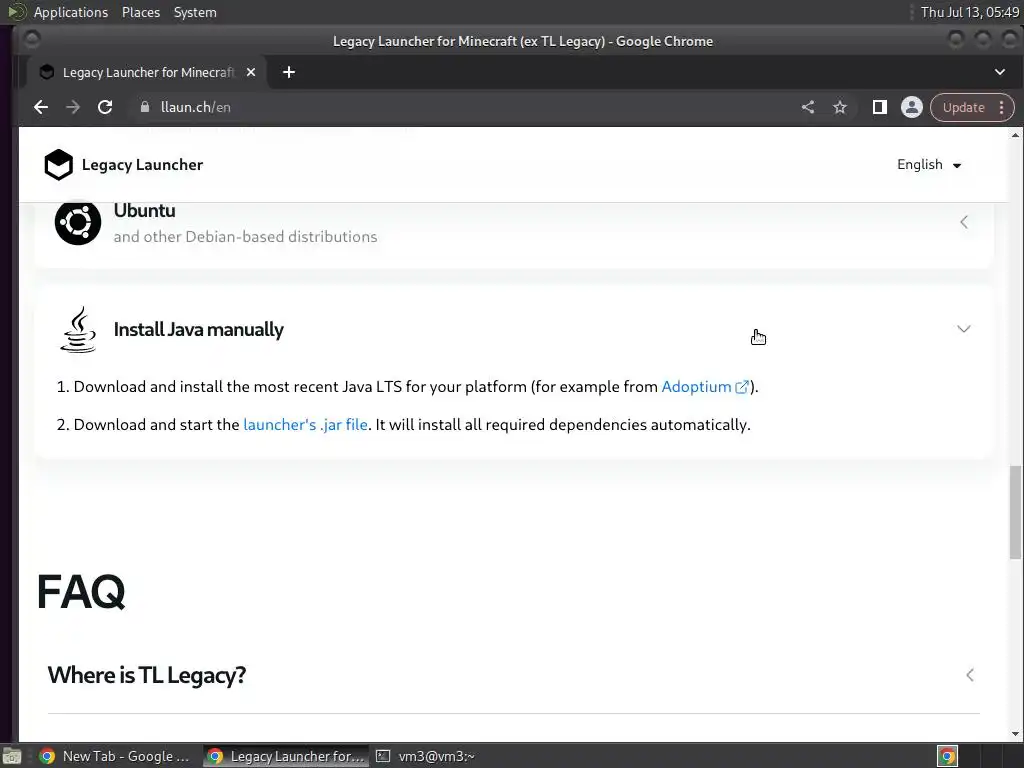Click the window menu button in title bar
The height and width of the screenshot is (768, 1024).
pyautogui.click(x=31, y=40)
